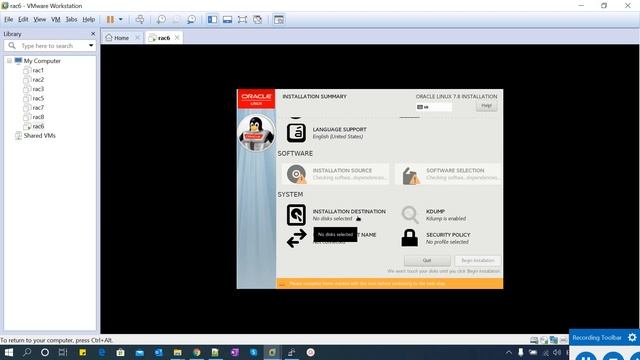Open the VM menu
Viewport: 640px width, 360px height.
pyautogui.click(x=56, y=20)
